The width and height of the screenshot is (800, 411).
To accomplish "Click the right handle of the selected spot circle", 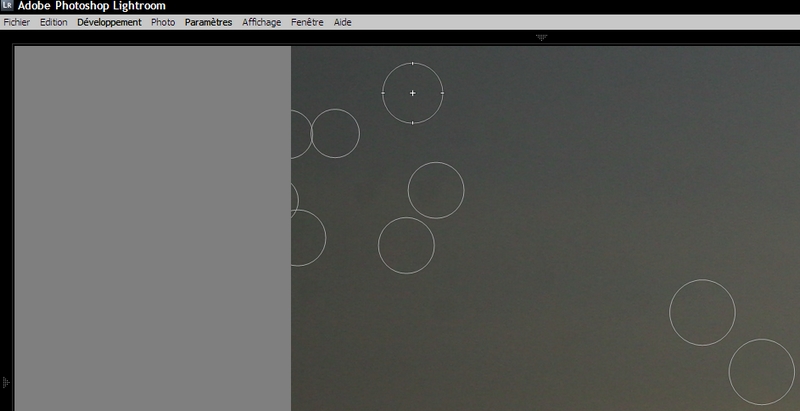I will (x=442, y=93).
